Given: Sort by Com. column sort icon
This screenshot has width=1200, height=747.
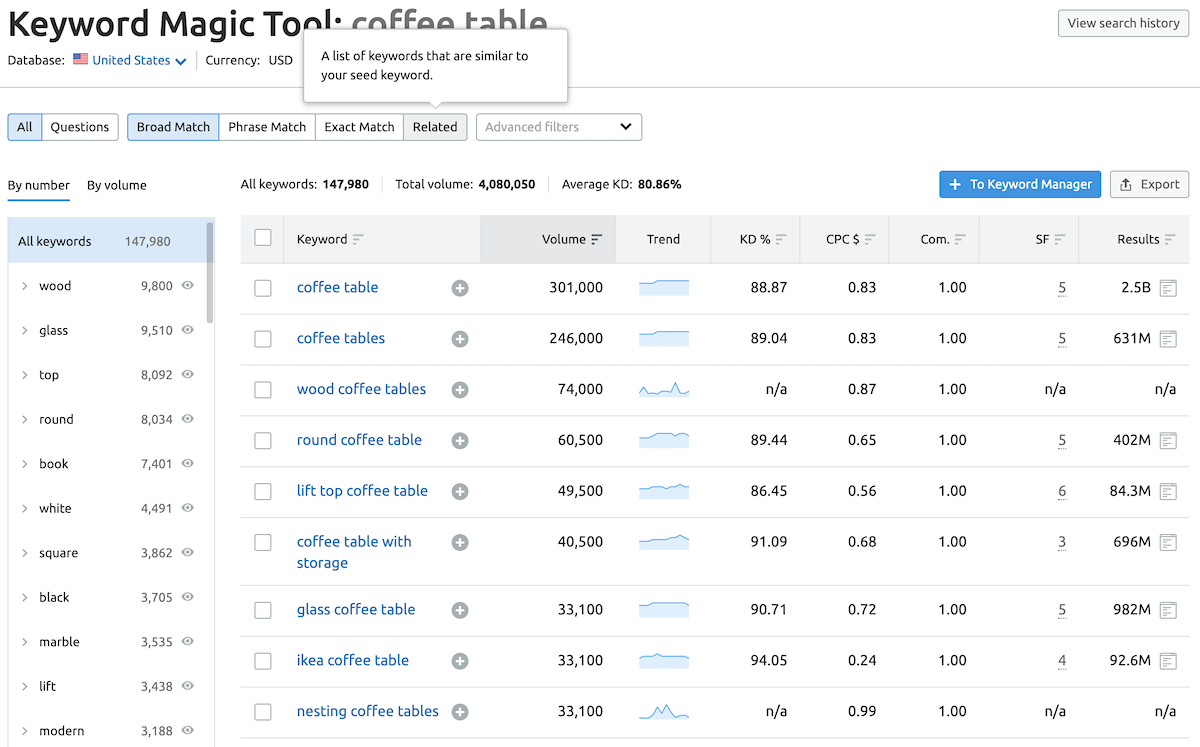Looking at the screenshot, I should point(960,240).
